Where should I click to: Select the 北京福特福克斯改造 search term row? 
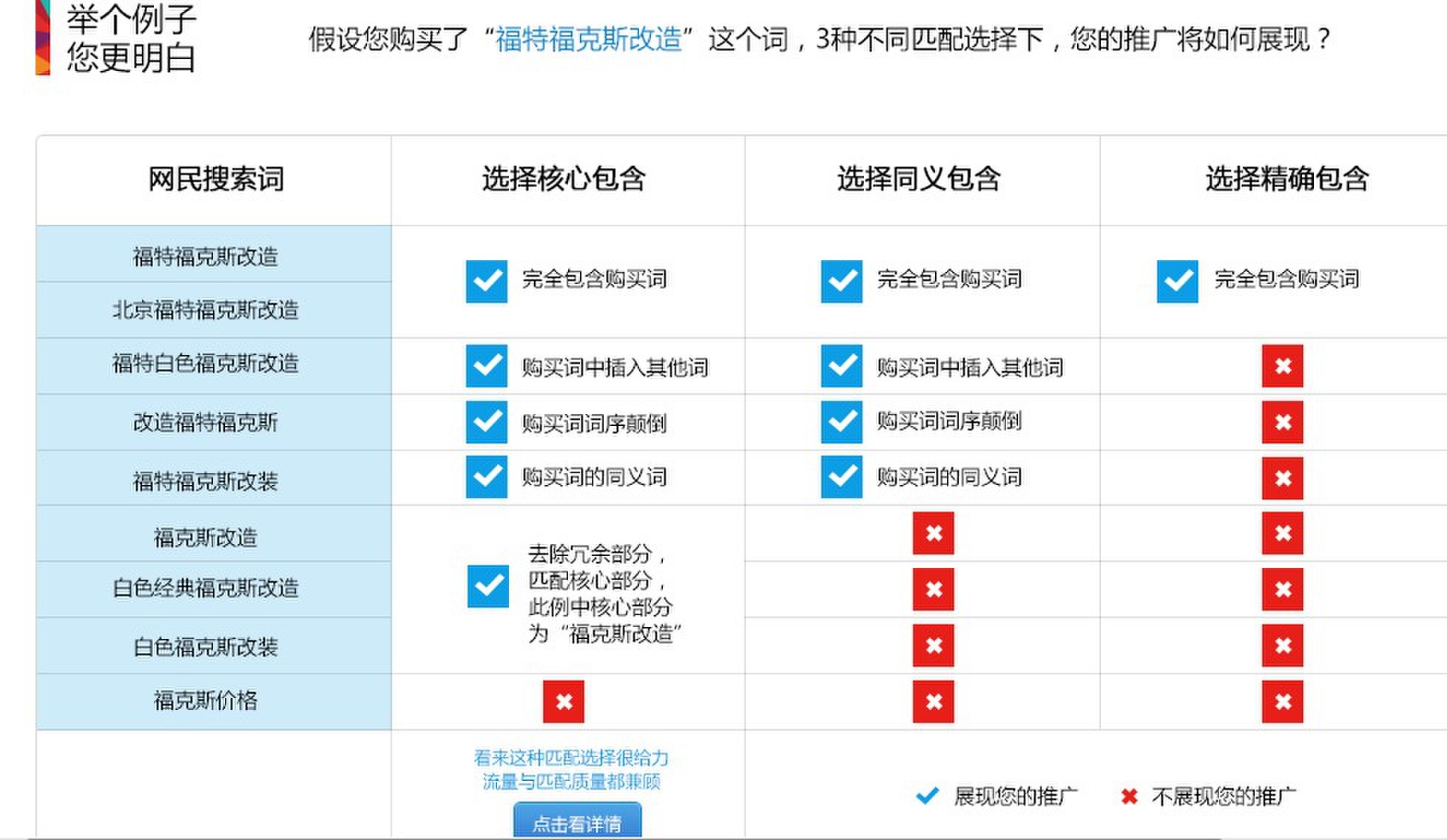(x=213, y=310)
